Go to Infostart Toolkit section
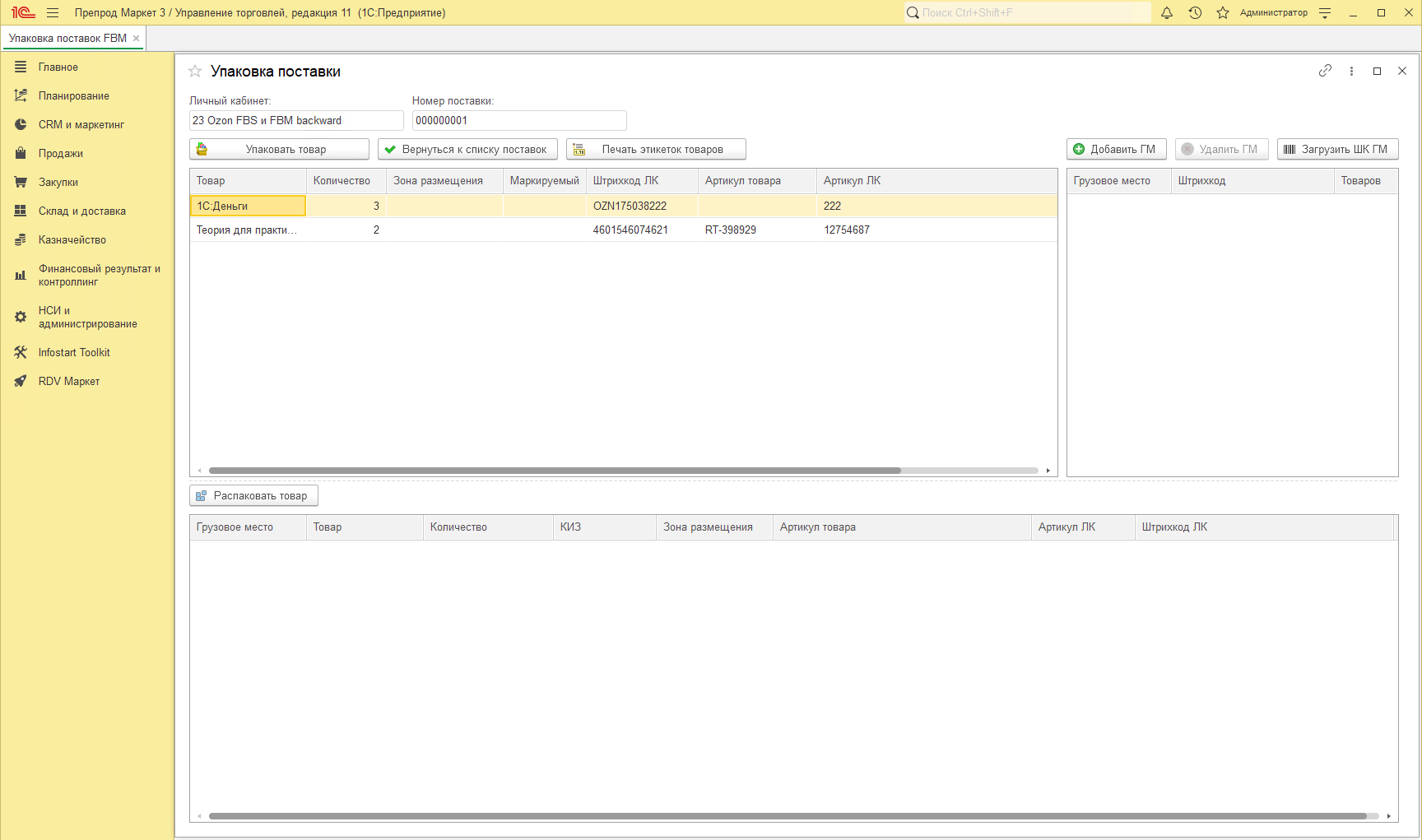The height and width of the screenshot is (840, 1422). (x=74, y=352)
